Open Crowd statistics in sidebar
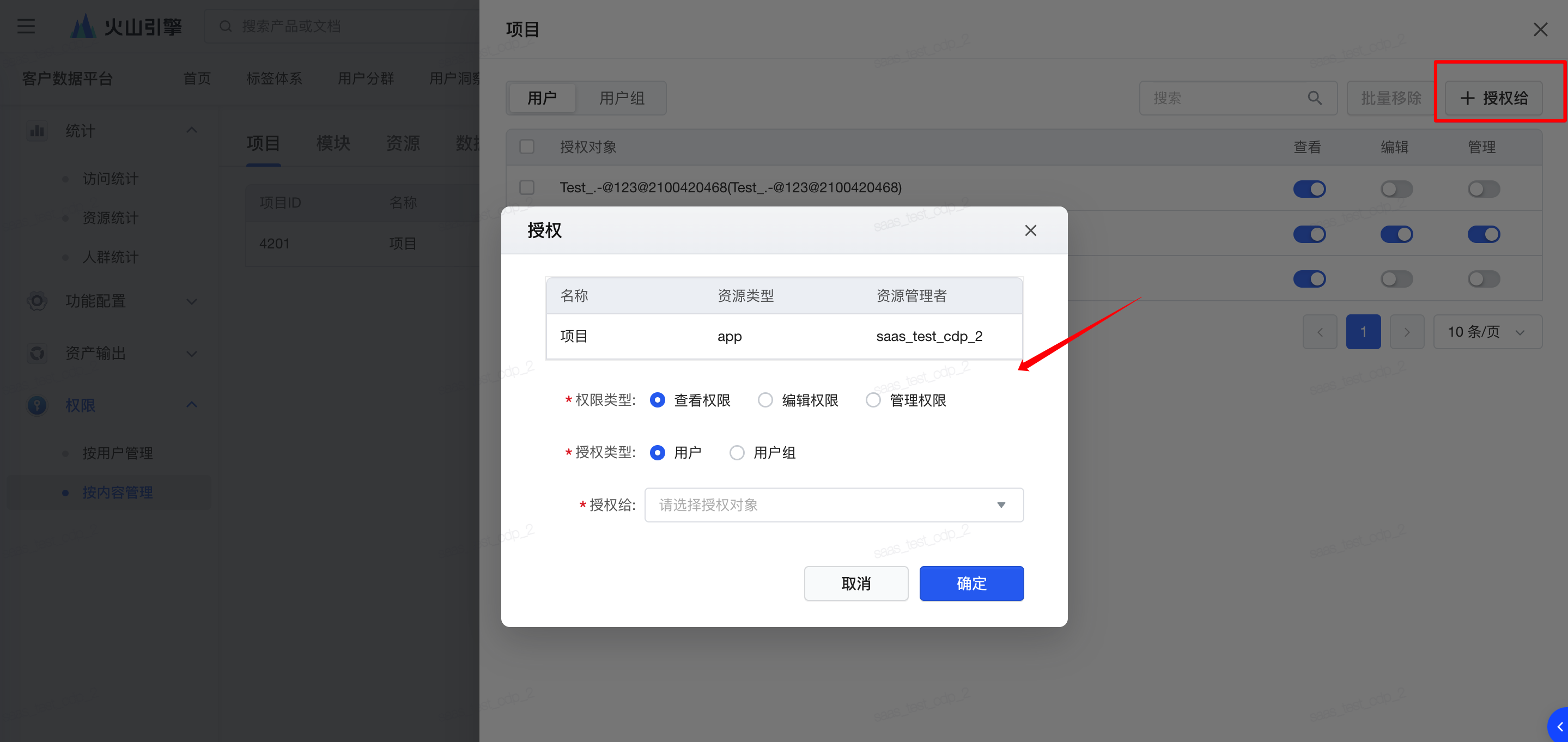Screen dimensions: 1568x742 (110, 257)
